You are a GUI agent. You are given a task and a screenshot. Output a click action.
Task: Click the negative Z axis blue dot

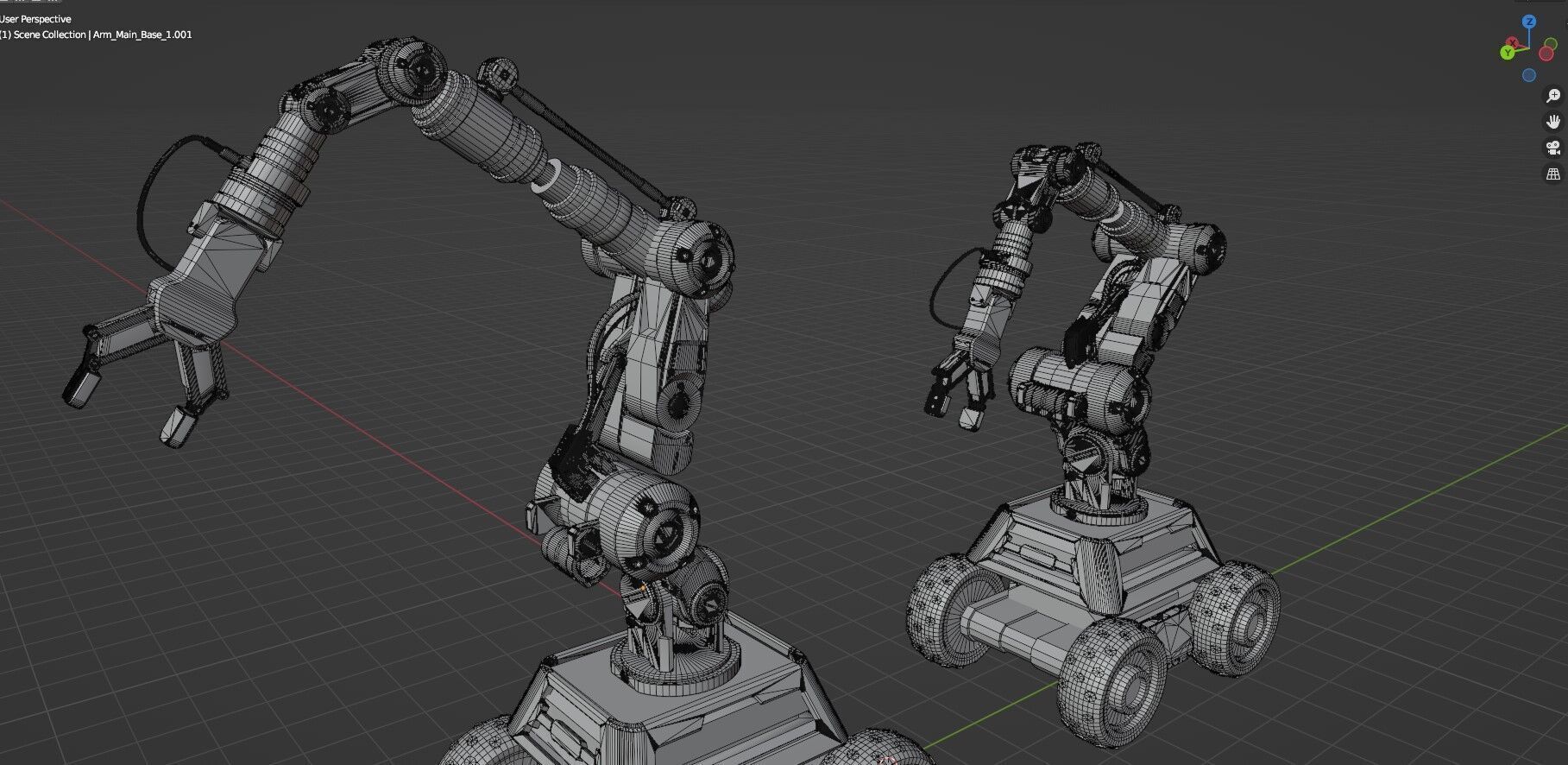click(1529, 75)
